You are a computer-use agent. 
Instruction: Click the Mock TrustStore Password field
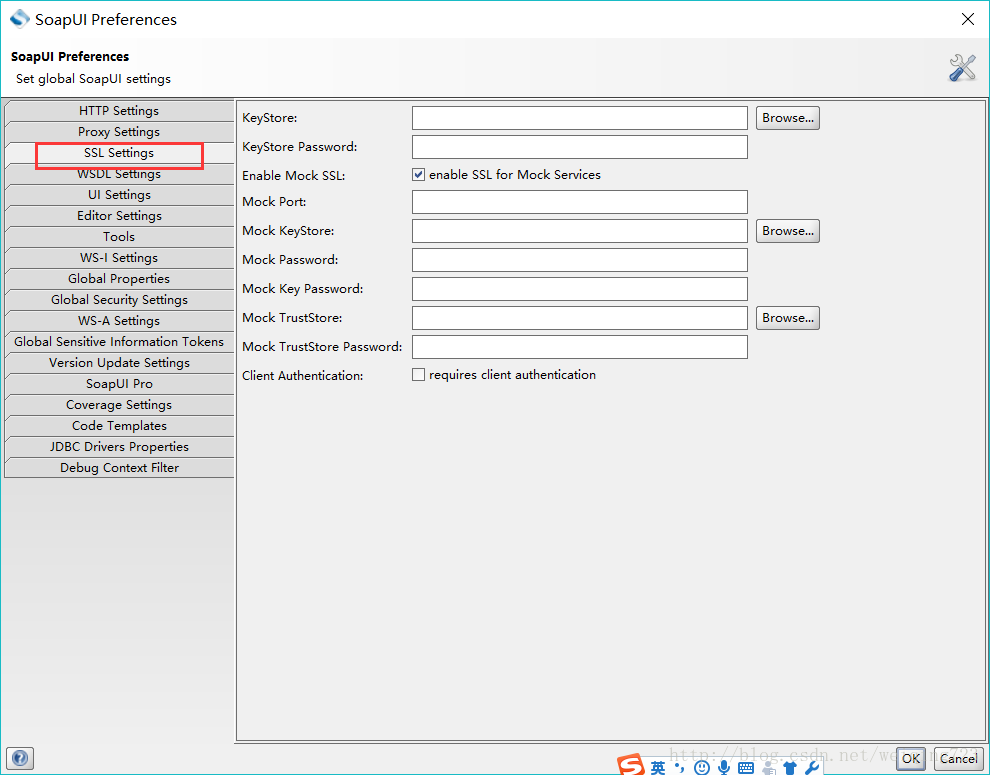pos(580,347)
